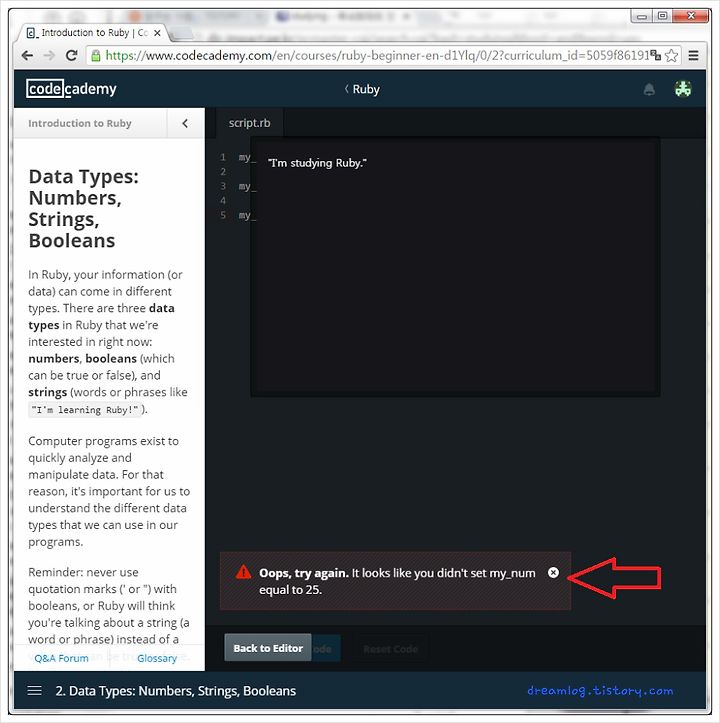Minimize the browser window
Image resolution: width=720 pixels, height=723 pixels.
point(641,16)
